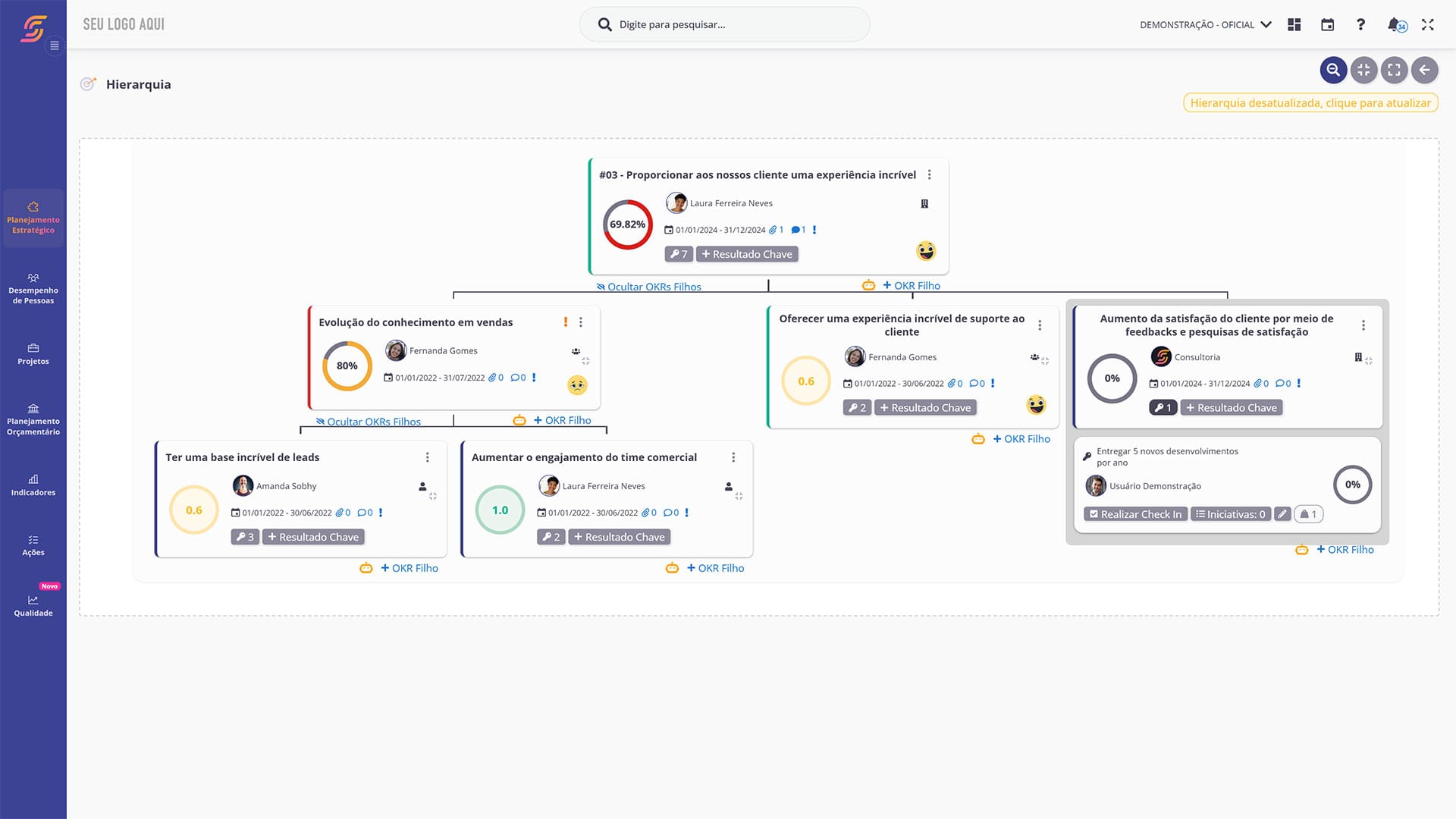Select the zoom out magnifier on the hierarchy
Screen dimensions: 1456x819
pos(1334,69)
